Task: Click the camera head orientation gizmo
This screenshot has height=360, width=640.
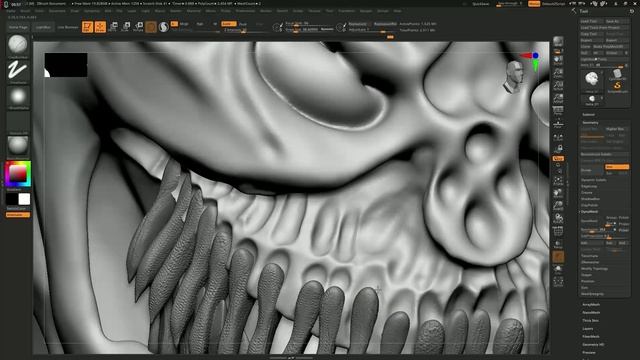Action: coord(514,77)
